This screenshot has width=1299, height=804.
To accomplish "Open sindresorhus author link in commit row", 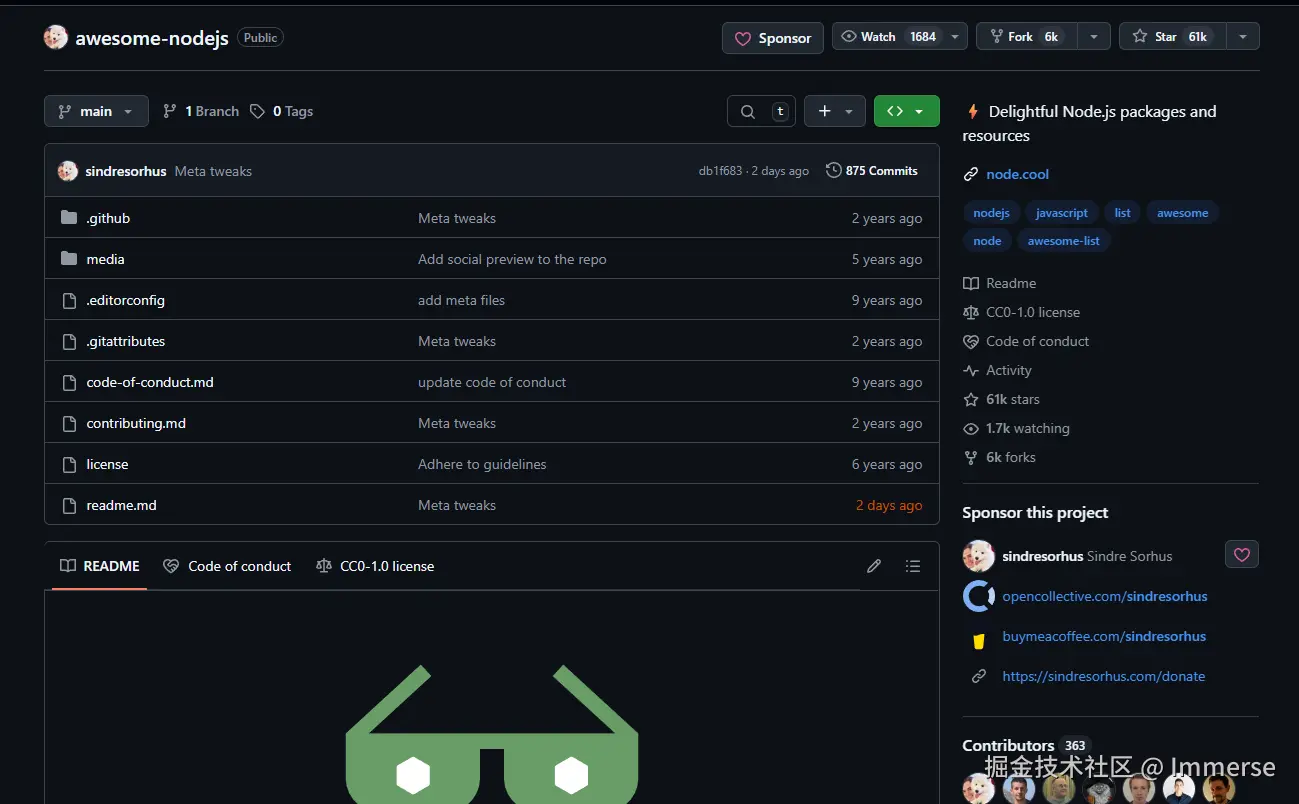I will coord(126,171).
